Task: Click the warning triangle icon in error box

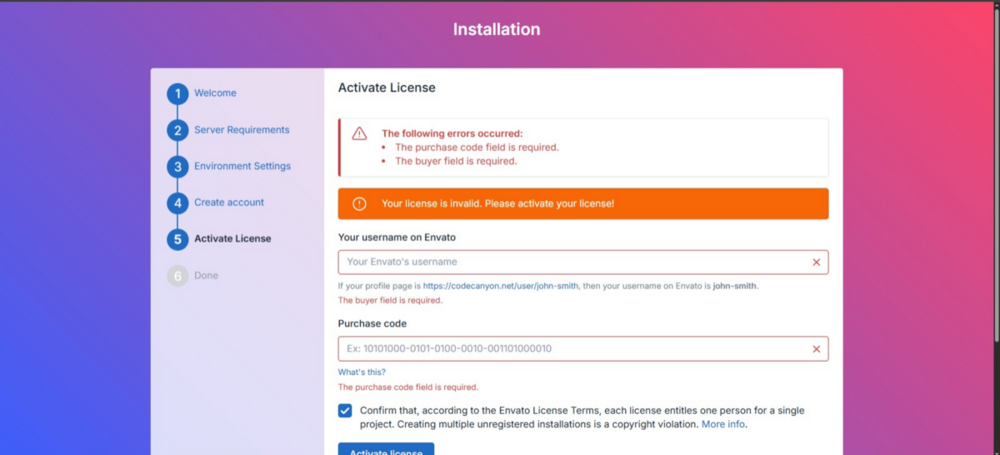Action: point(360,134)
